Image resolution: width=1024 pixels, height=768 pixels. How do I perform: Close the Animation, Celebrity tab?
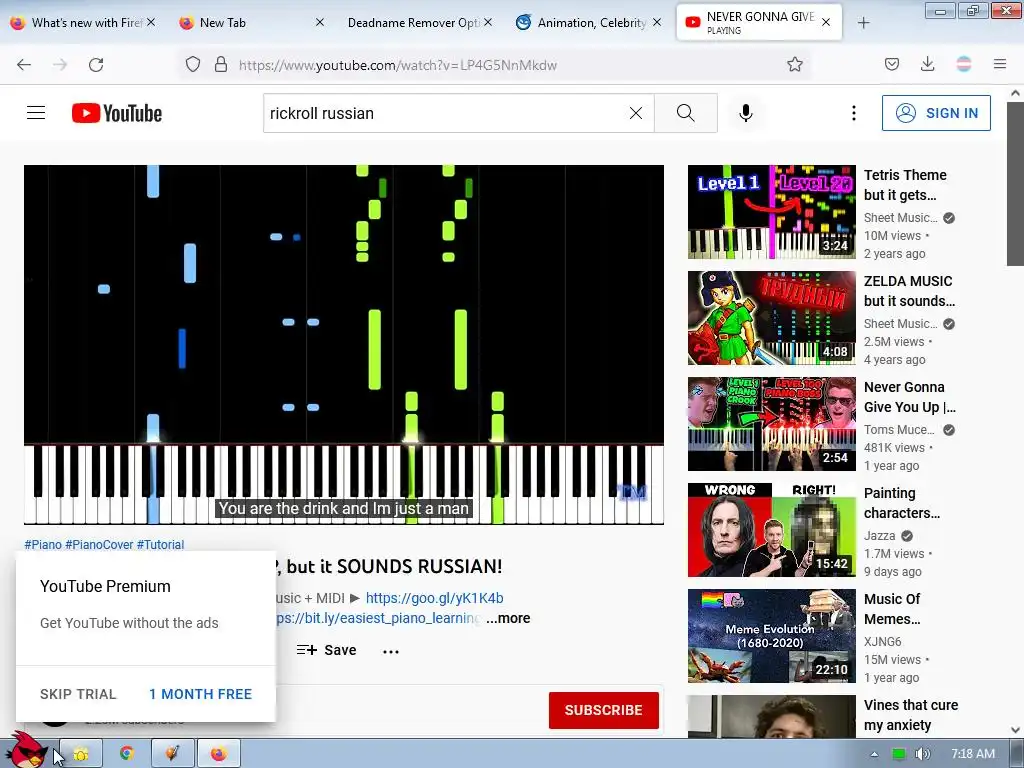pyautogui.click(x=657, y=22)
